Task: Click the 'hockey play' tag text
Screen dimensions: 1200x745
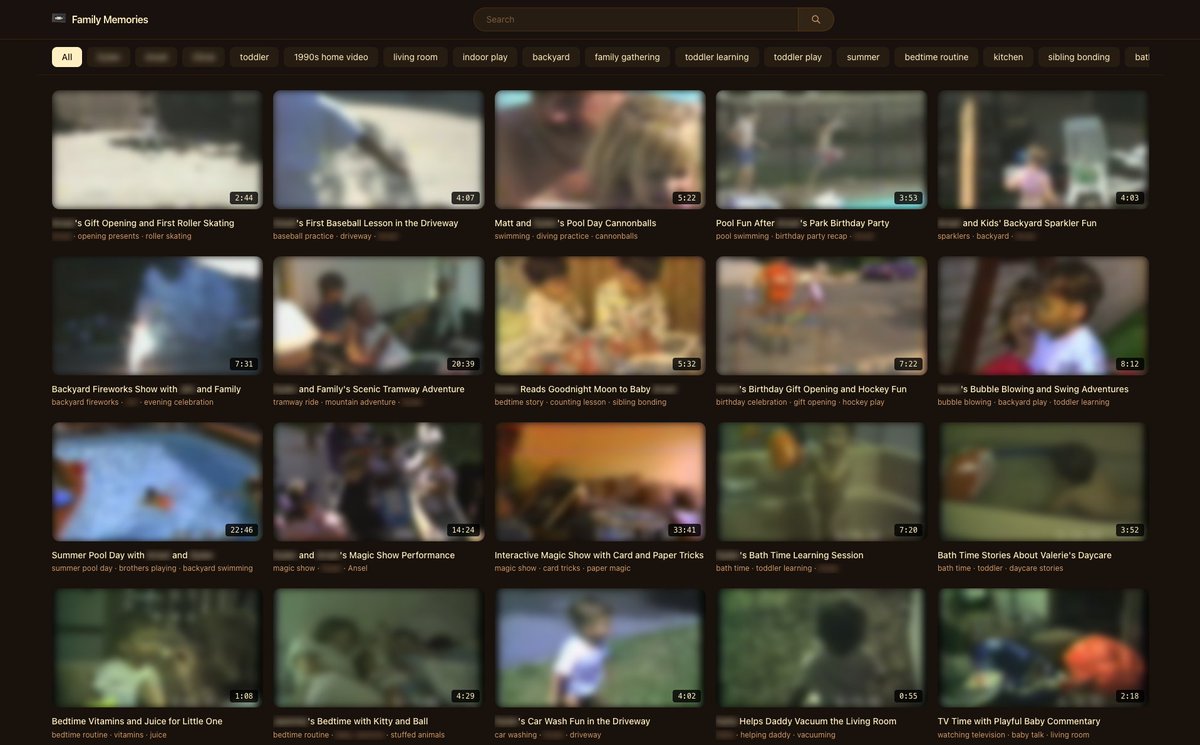Action: click(864, 402)
